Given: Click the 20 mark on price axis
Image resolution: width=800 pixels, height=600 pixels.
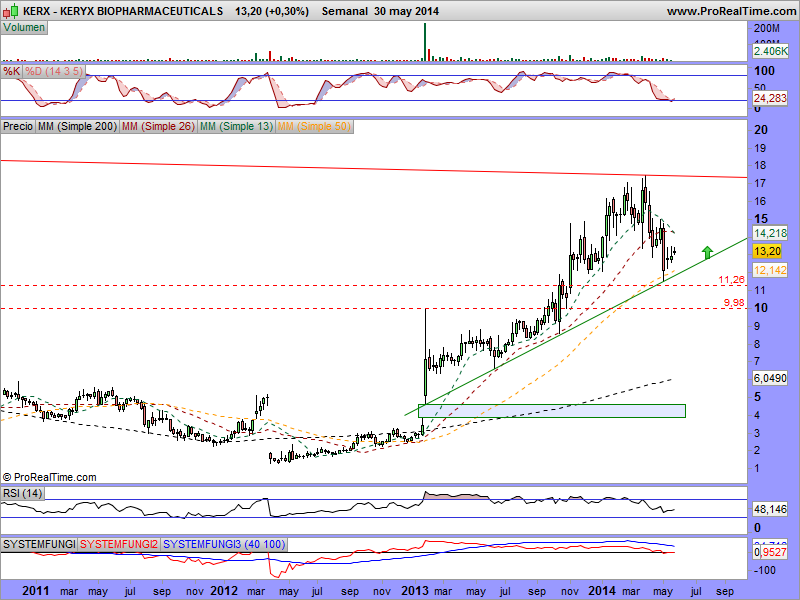Looking at the screenshot, I should 761,130.
